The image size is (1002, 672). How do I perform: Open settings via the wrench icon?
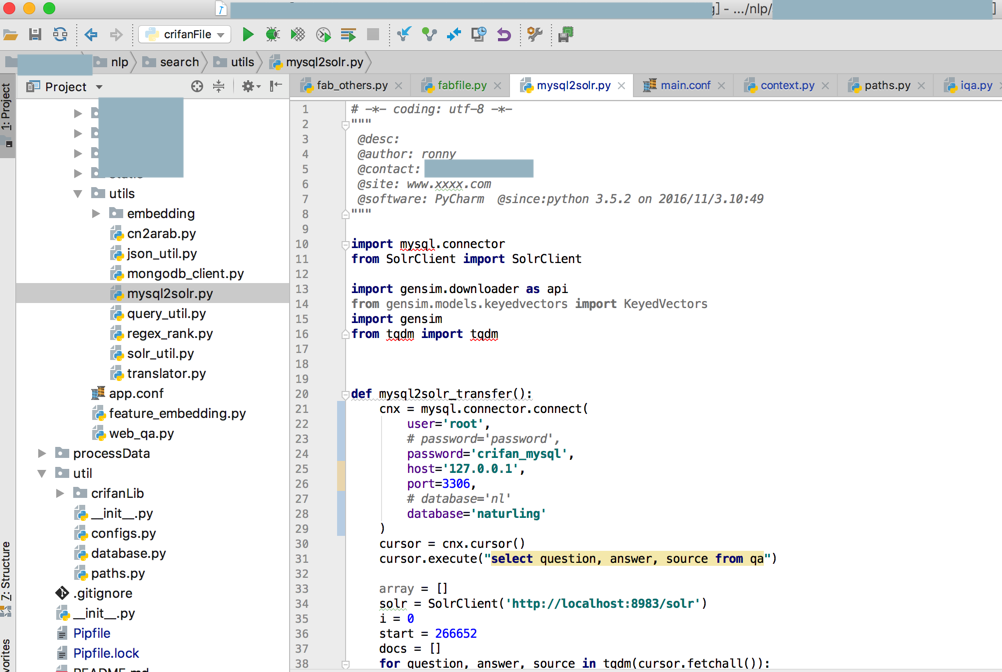535,34
